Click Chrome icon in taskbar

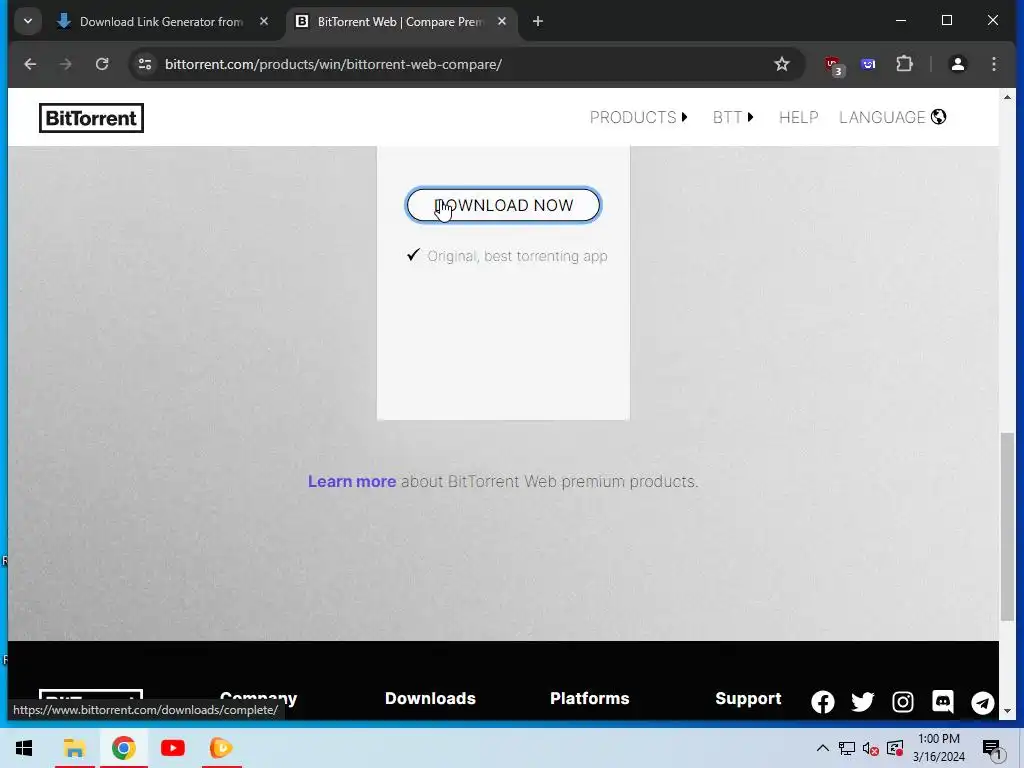(x=123, y=748)
